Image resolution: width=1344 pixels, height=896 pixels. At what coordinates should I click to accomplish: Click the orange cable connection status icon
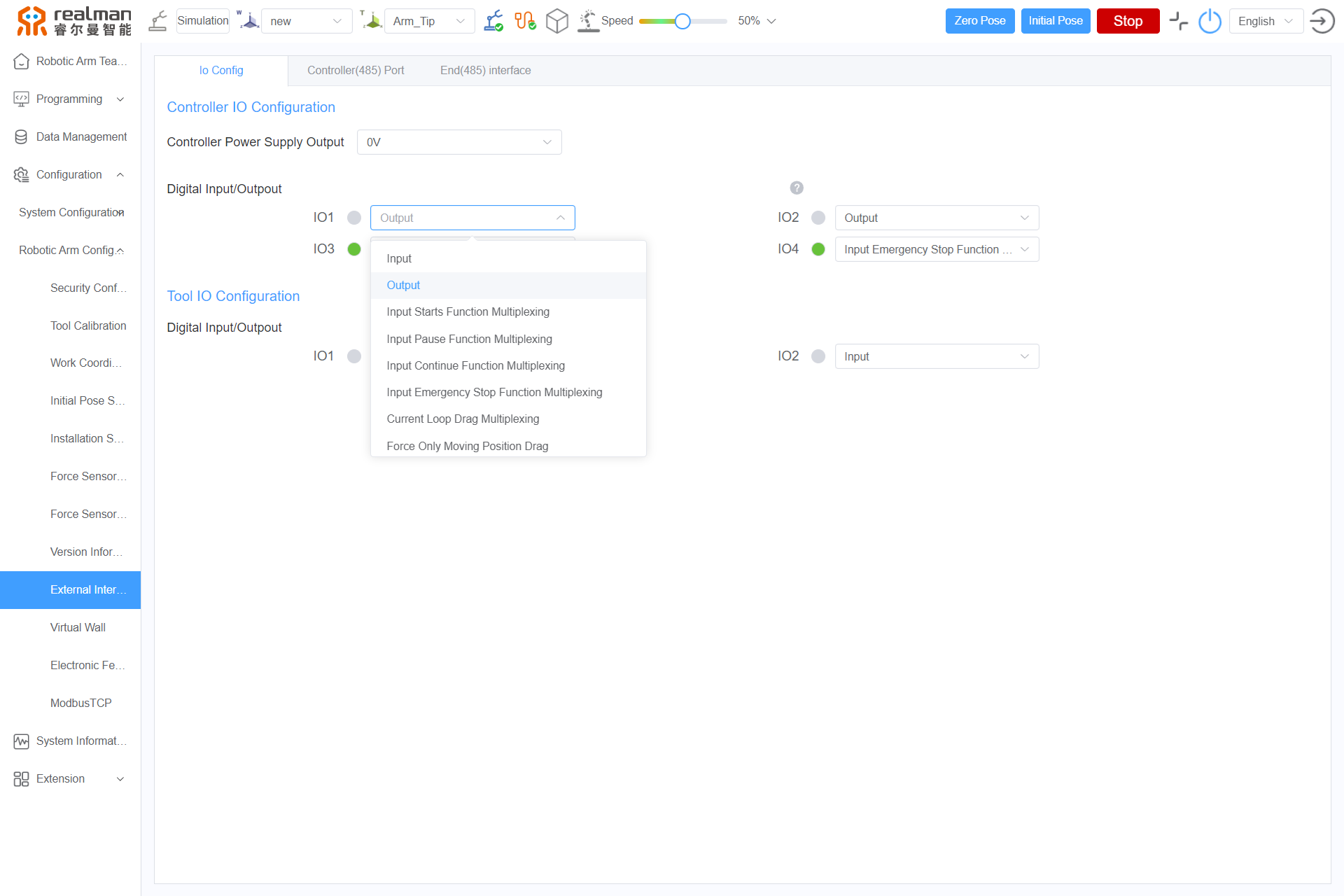(x=525, y=21)
